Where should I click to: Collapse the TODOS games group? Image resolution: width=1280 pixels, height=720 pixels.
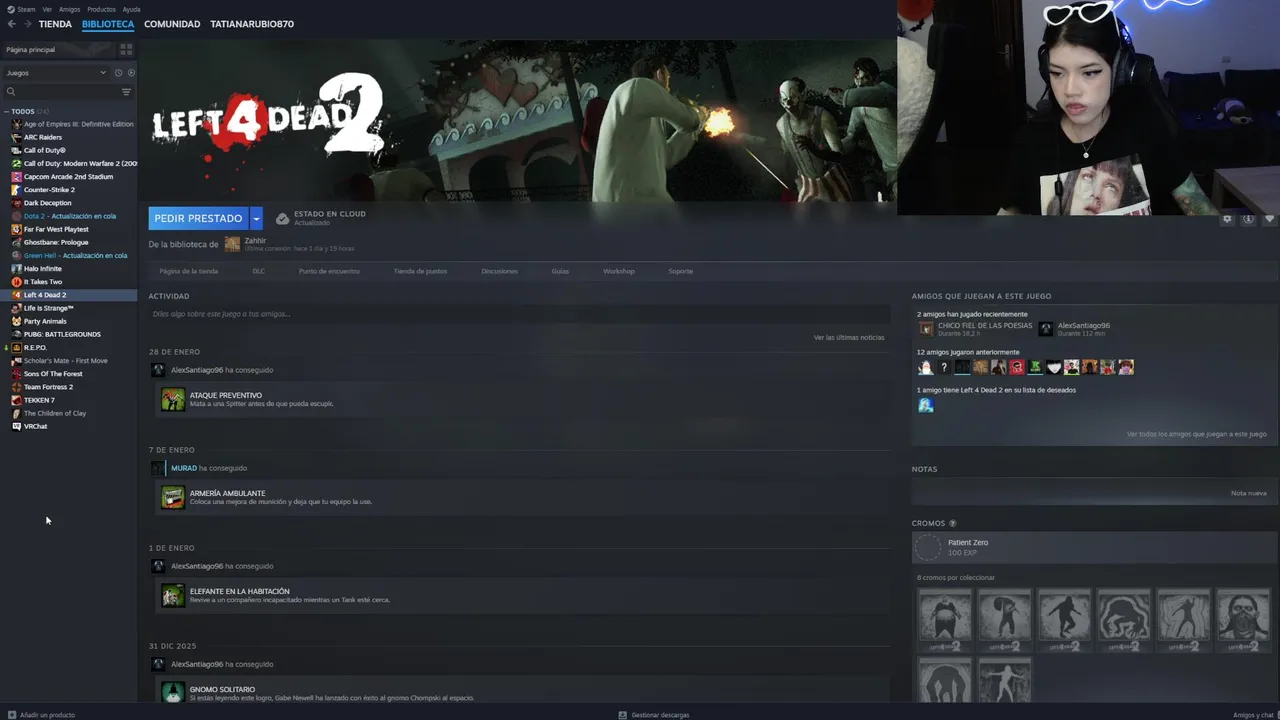pos(6,111)
